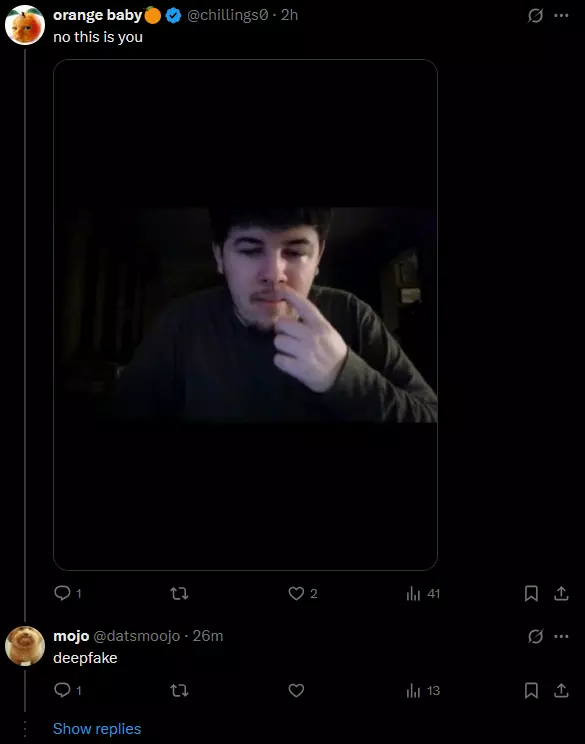Open more options for orange baby's post

(x=561, y=16)
